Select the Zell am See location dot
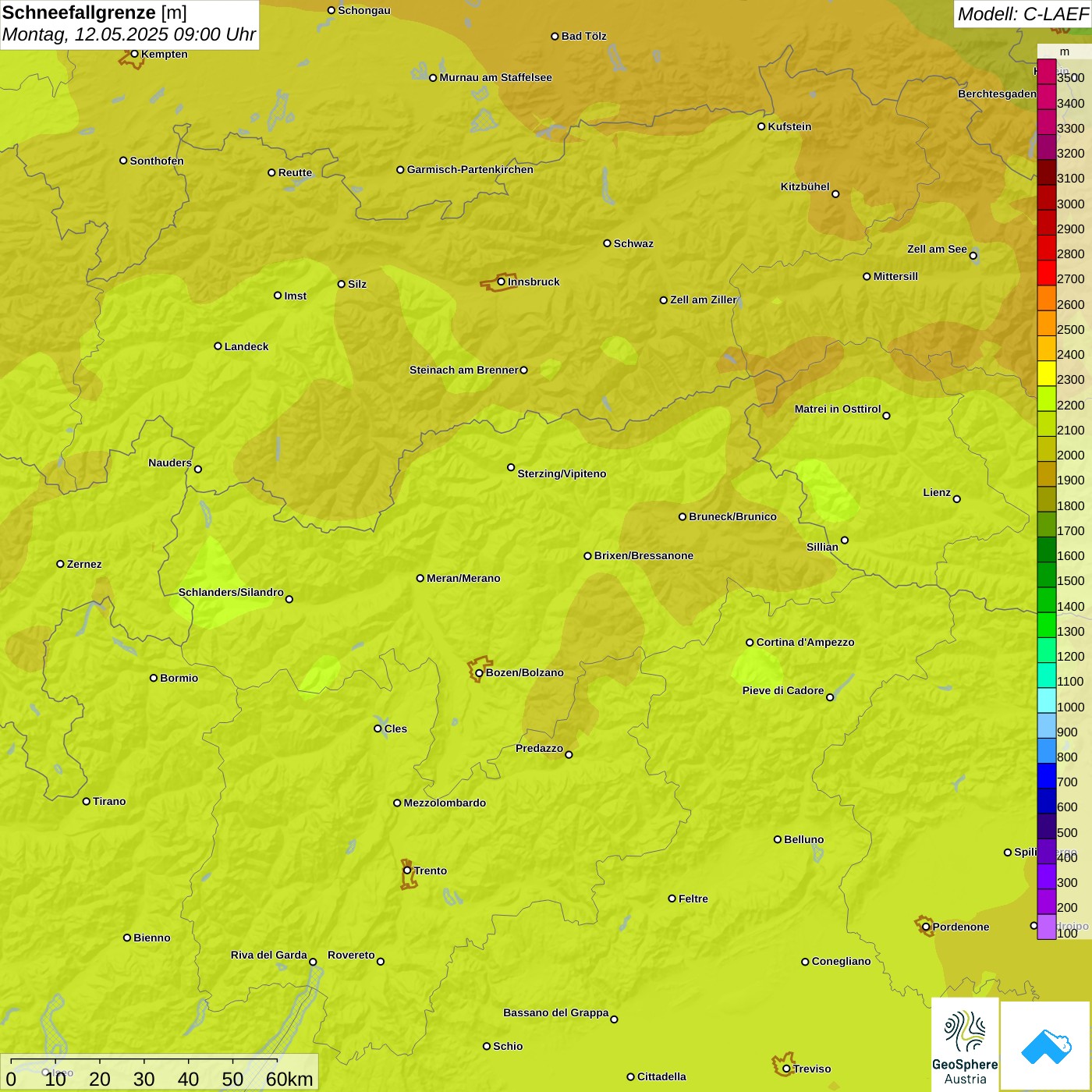Image resolution: width=1092 pixels, height=1092 pixels. (x=973, y=255)
